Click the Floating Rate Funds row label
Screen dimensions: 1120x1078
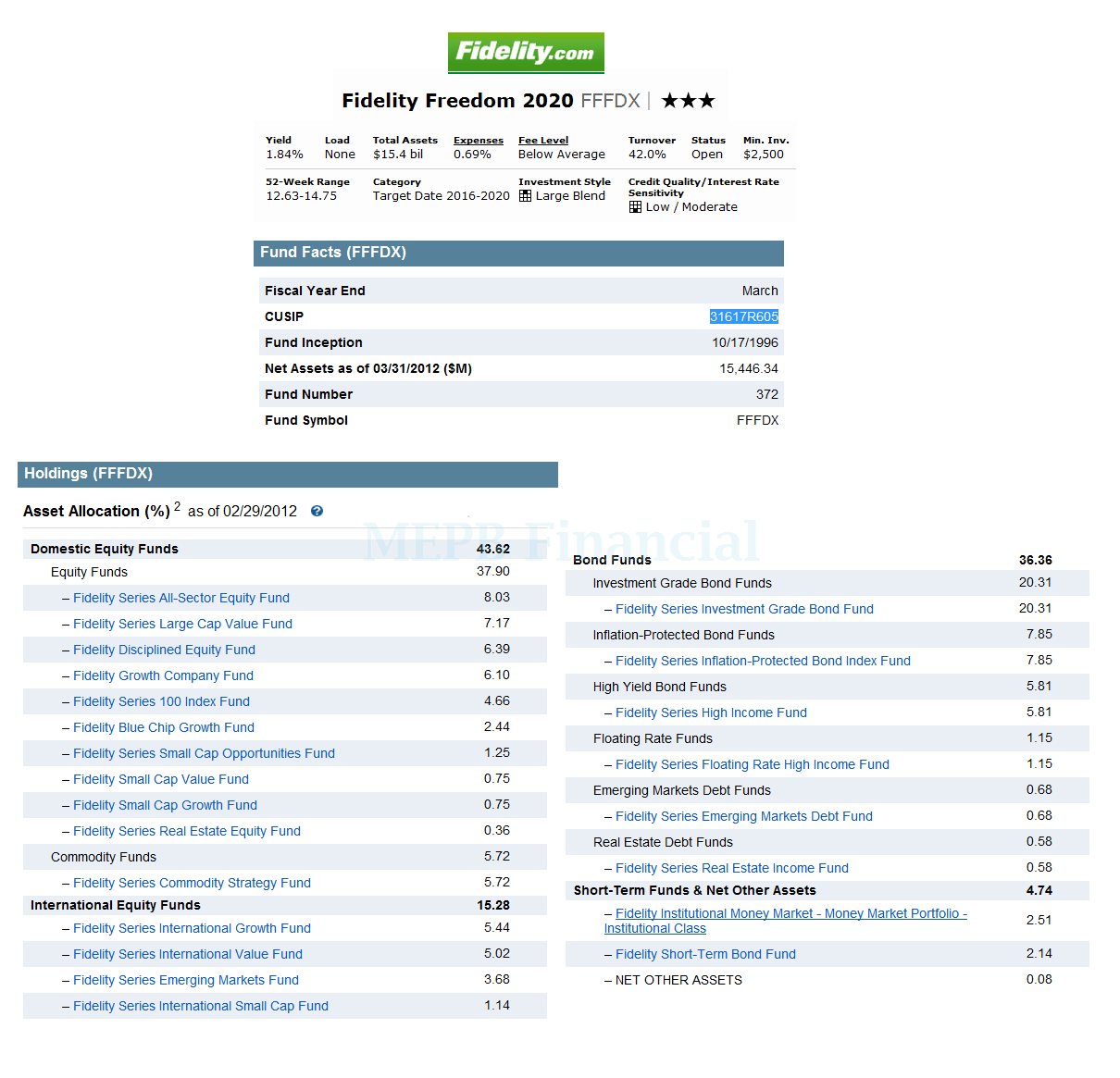click(653, 738)
